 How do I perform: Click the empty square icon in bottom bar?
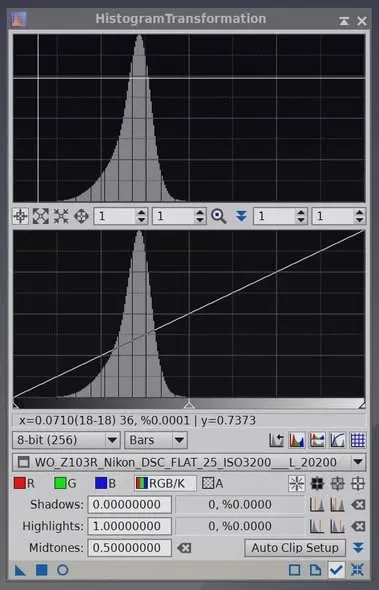[x=294, y=570]
